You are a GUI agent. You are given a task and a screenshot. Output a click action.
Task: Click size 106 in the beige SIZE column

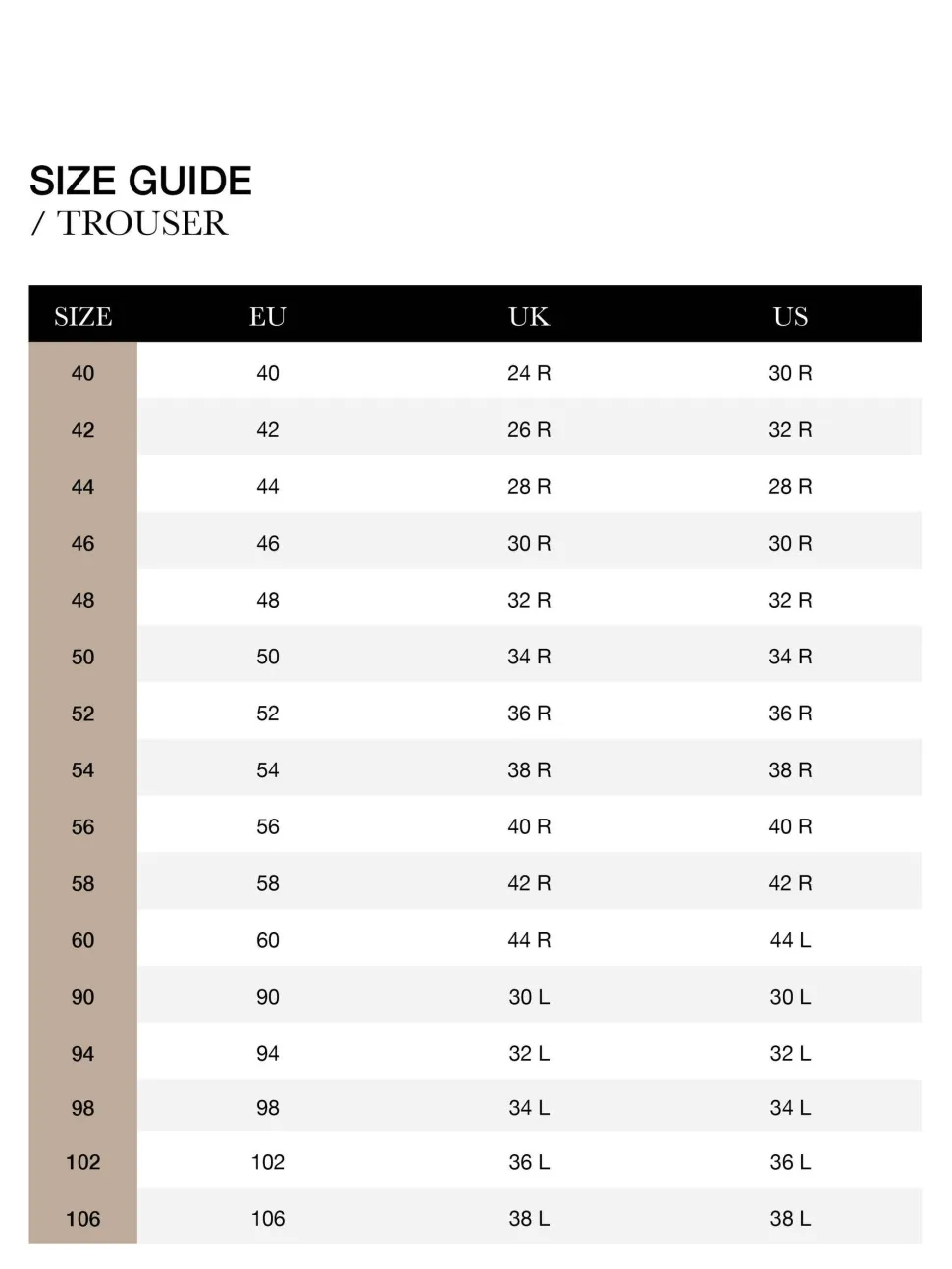click(x=82, y=1219)
